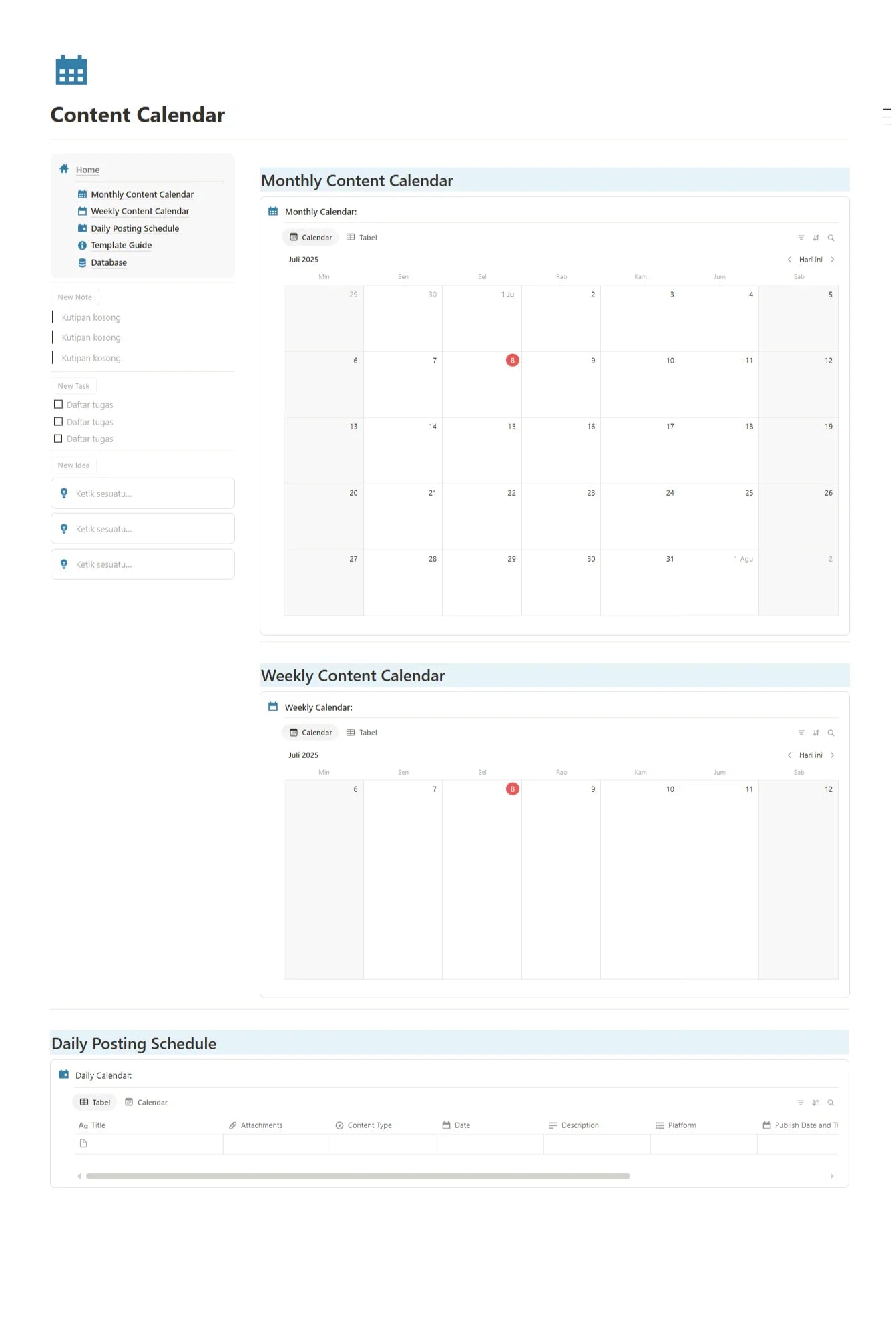Click paperclip icon of Attachments column
Image resolution: width=896 pixels, height=1317 pixels.
pyautogui.click(x=233, y=1125)
